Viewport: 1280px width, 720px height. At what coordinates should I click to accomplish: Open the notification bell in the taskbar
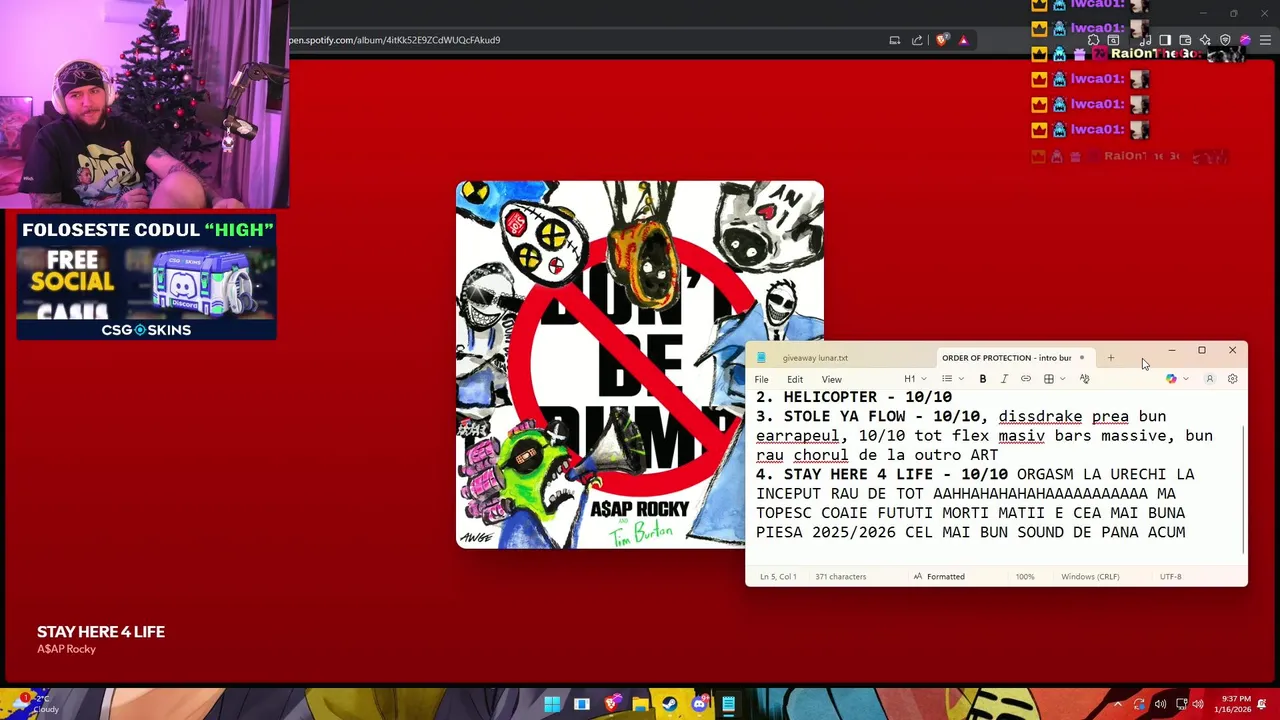(x=1262, y=704)
